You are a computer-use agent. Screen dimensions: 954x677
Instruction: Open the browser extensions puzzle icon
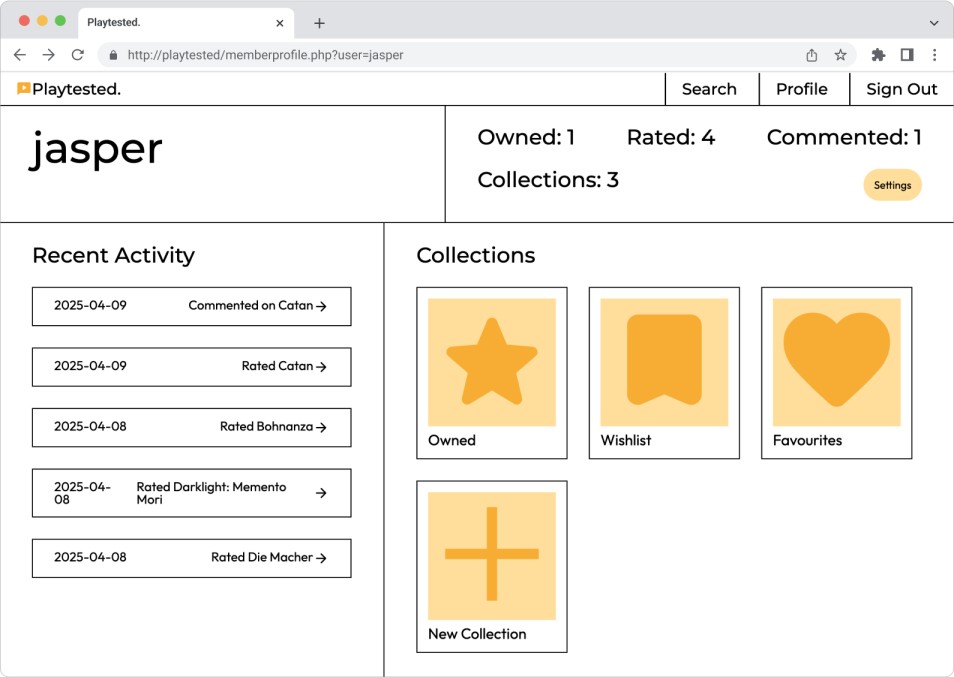tap(878, 55)
